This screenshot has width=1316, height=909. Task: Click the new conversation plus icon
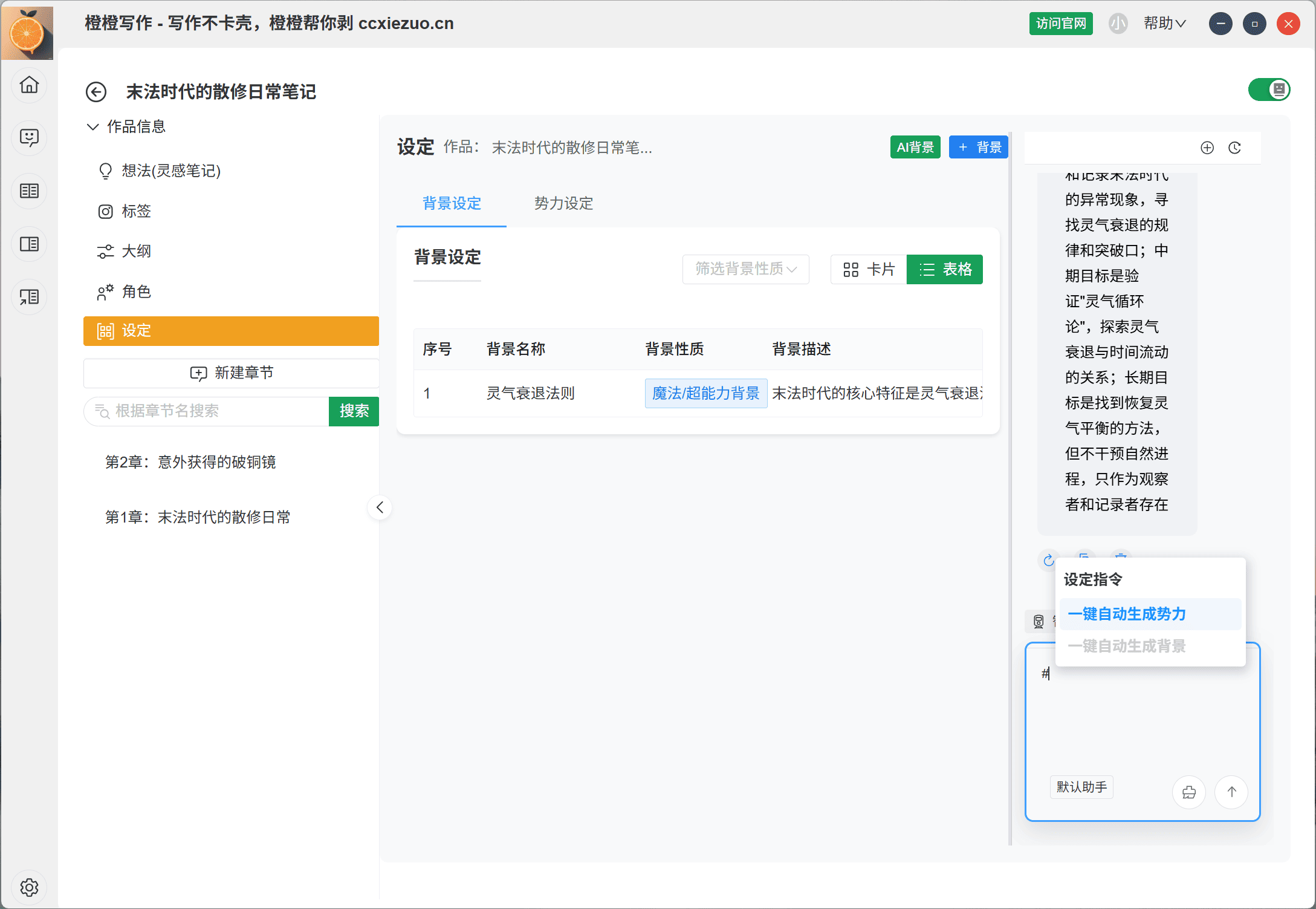1207,148
